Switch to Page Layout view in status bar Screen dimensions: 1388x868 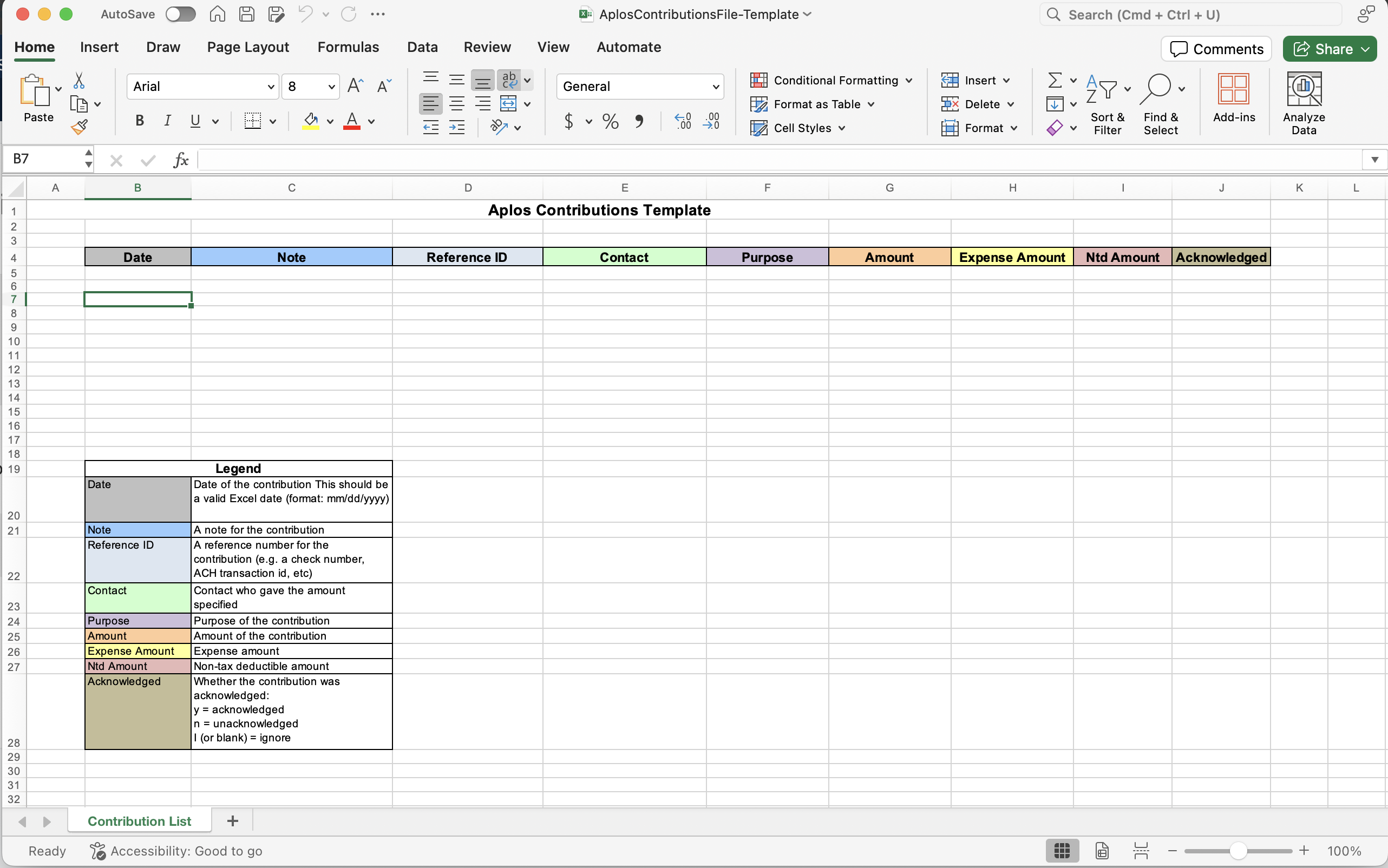tap(1102, 851)
